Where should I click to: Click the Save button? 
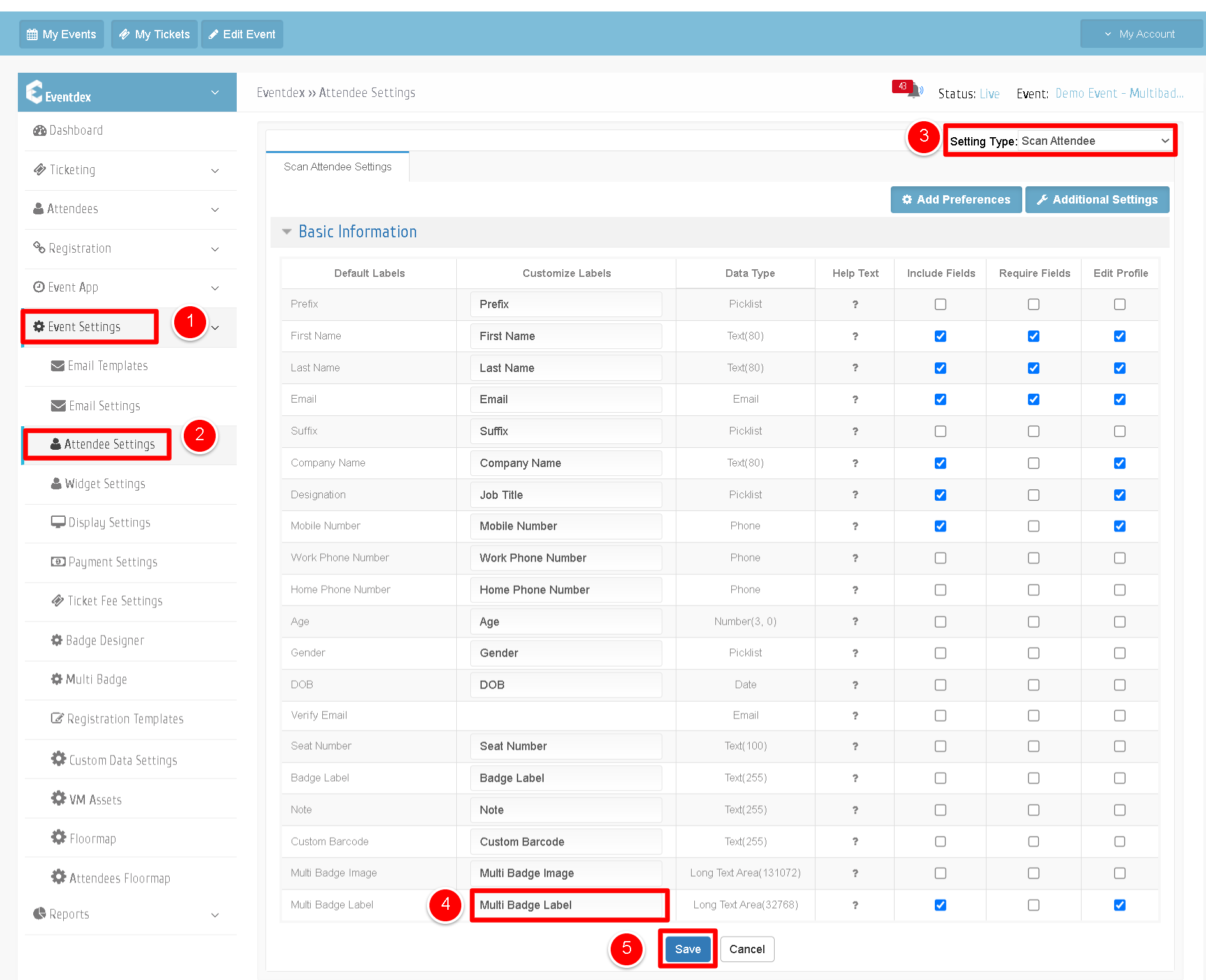[x=688, y=949]
